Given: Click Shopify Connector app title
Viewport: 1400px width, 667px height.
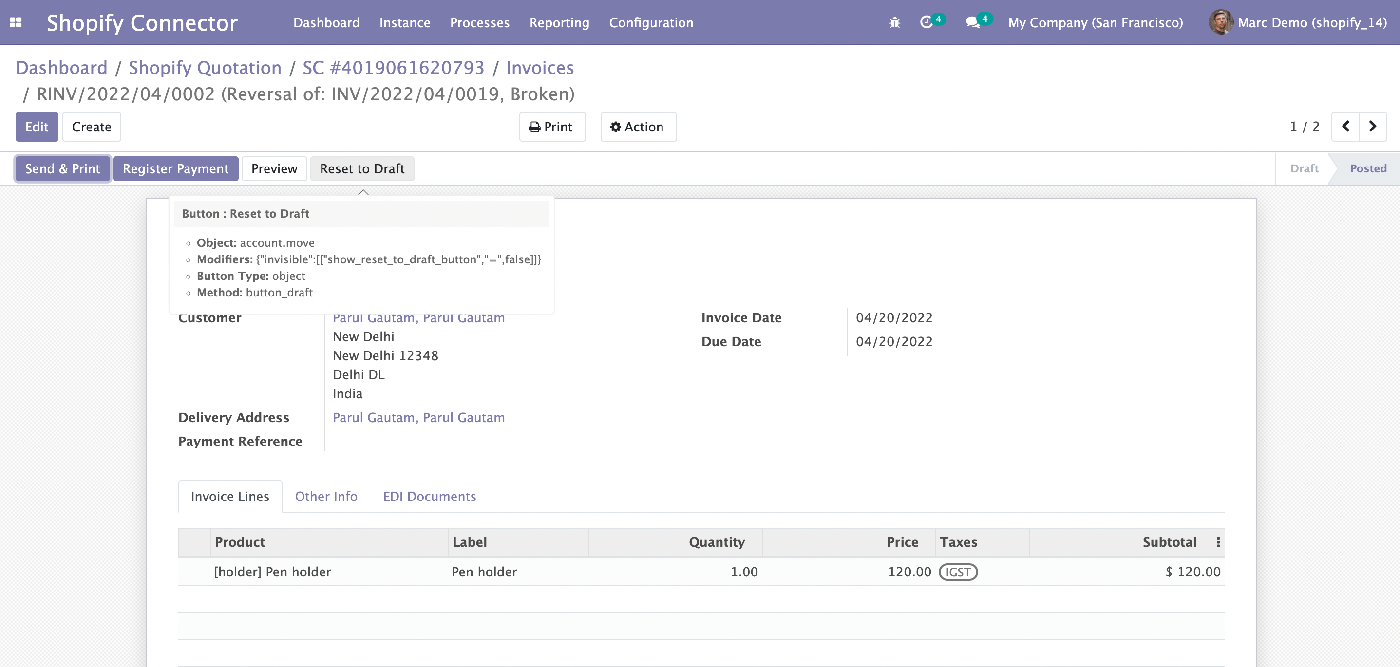Looking at the screenshot, I should (142, 22).
